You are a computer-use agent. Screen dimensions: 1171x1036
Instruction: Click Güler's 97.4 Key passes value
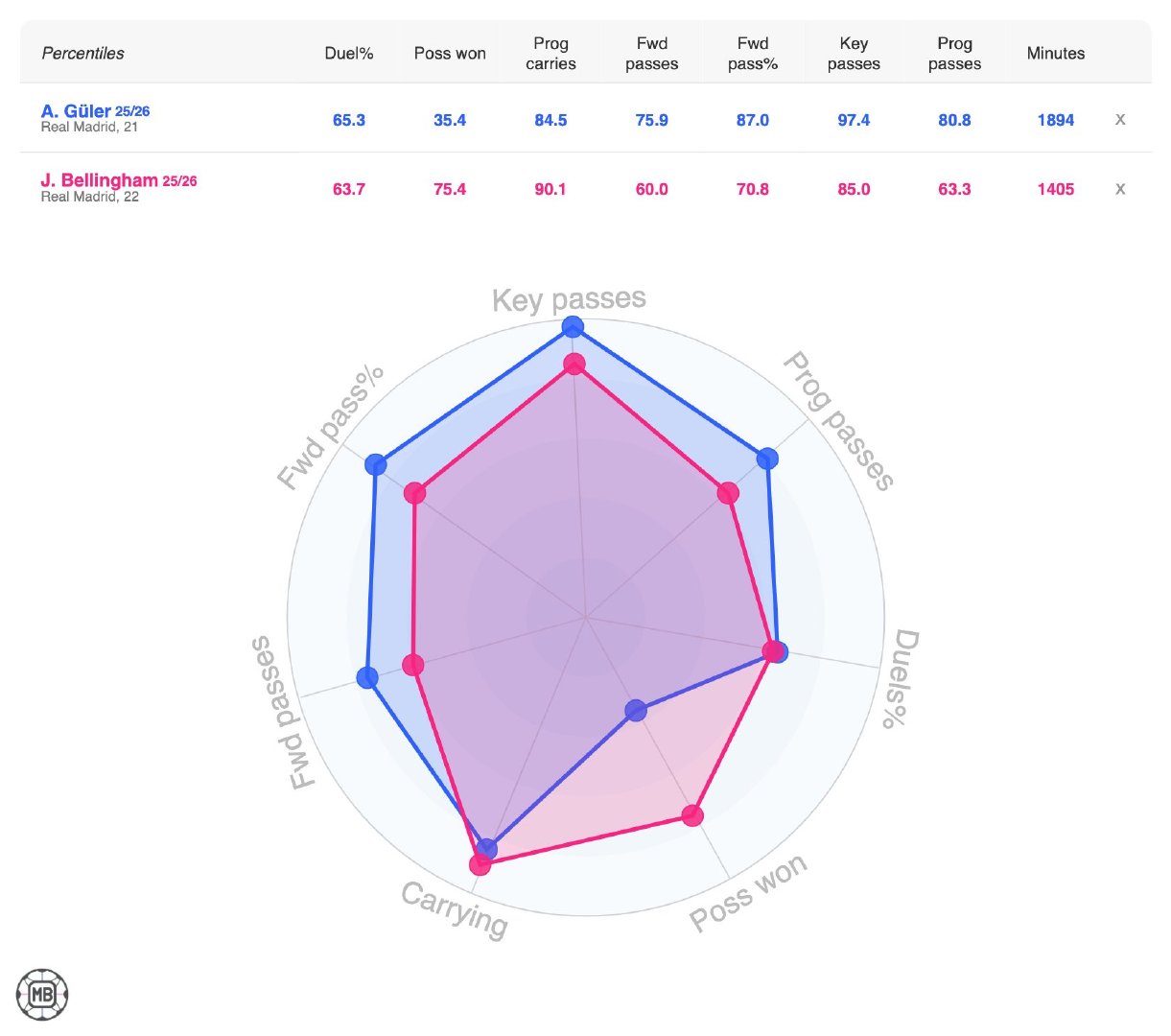pyautogui.click(x=854, y=120)
